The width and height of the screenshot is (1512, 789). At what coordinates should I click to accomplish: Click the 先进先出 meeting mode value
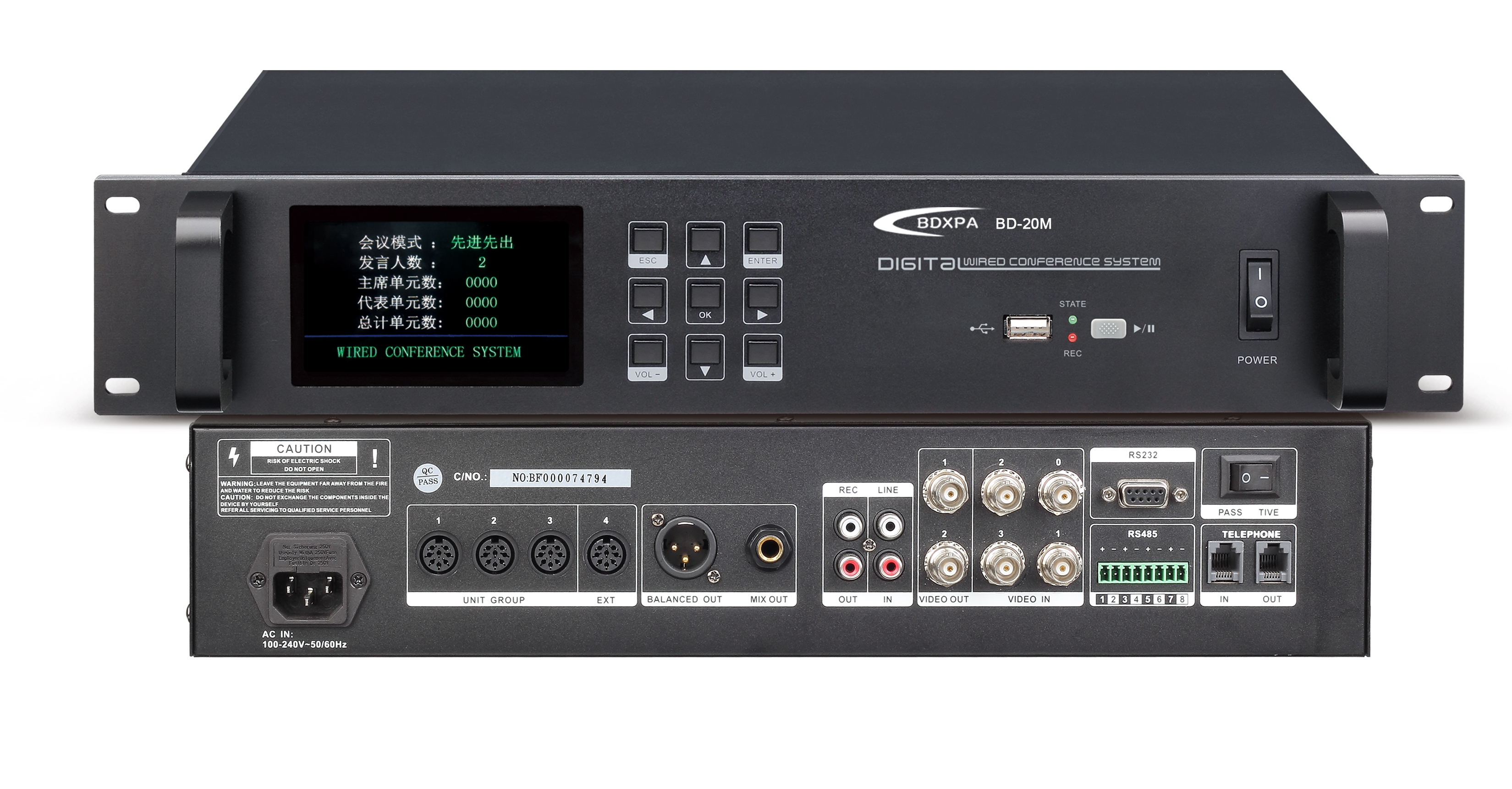(x=482, y=242)
